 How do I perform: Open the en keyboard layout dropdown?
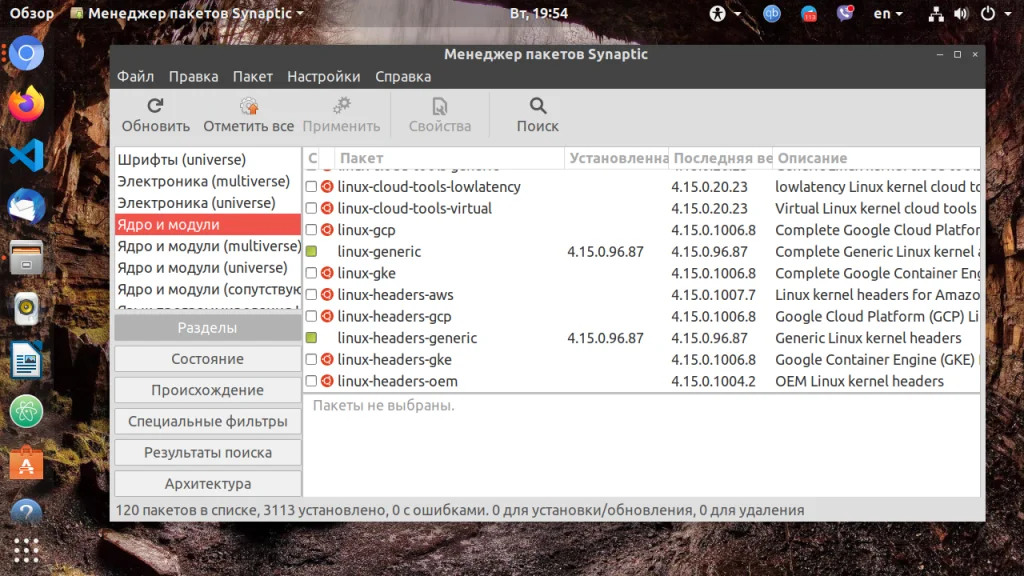coord(888,13)
